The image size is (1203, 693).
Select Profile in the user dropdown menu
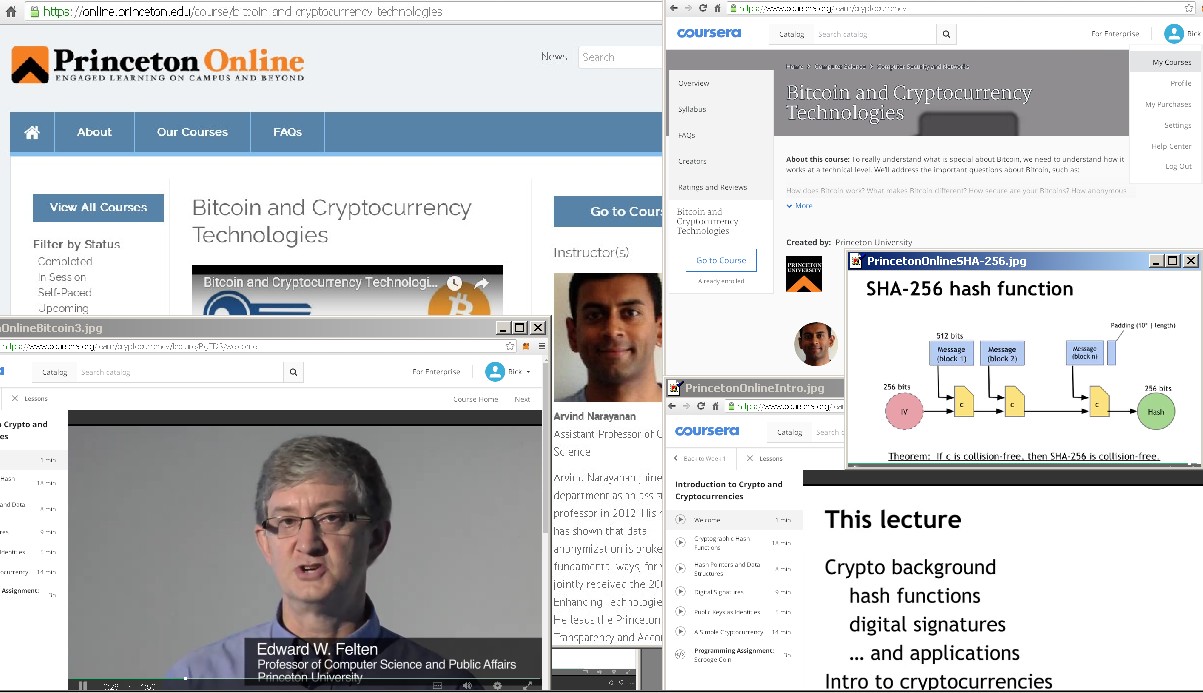click(x=1181, y=83)
